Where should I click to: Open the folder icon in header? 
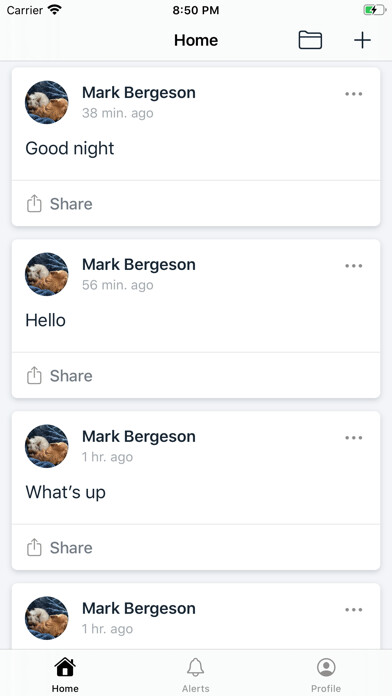pos(310,40)
